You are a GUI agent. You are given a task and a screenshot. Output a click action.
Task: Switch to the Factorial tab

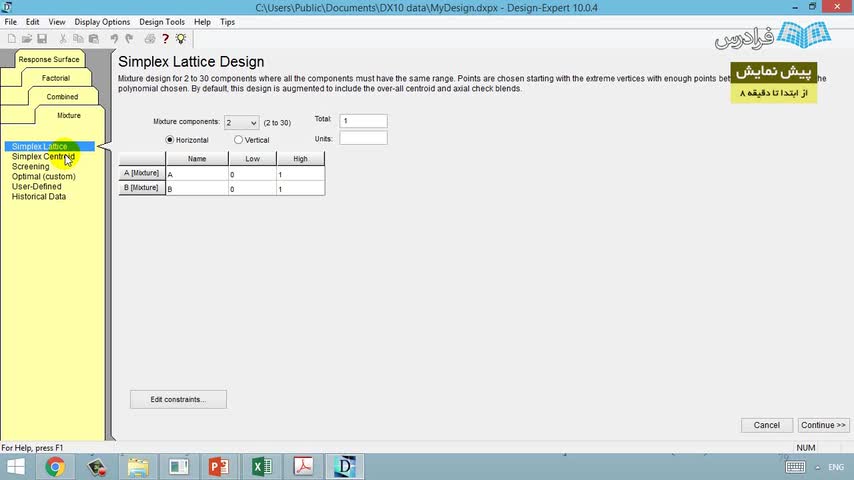(x=56, y=78)
